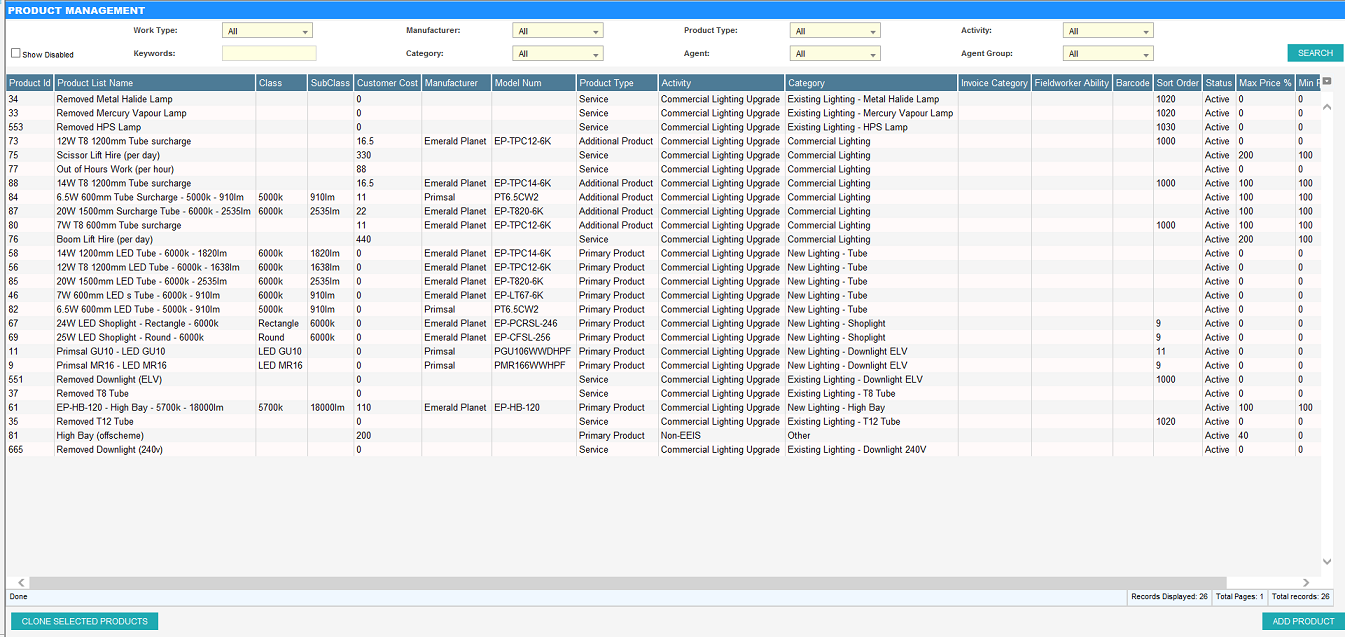Viewport: 1345px width, 637px height.
Task: Click the ADD PRODUCT button
Action: click(1303, 621)
